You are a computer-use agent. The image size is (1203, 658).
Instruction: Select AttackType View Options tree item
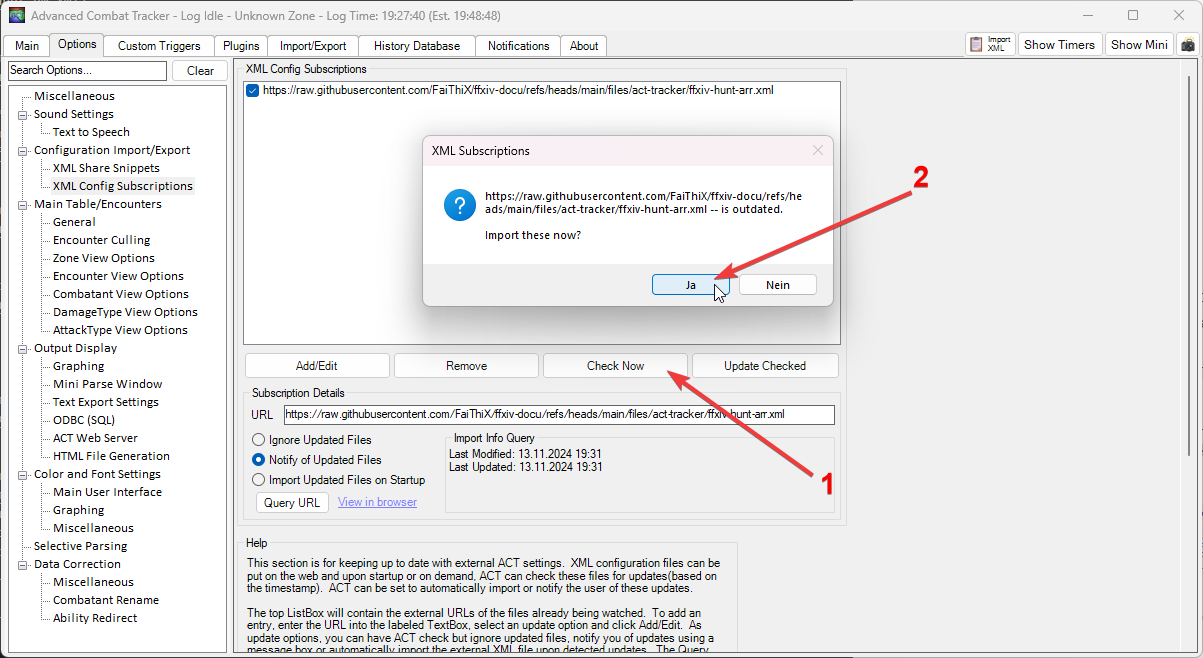[x=120, y=330]
